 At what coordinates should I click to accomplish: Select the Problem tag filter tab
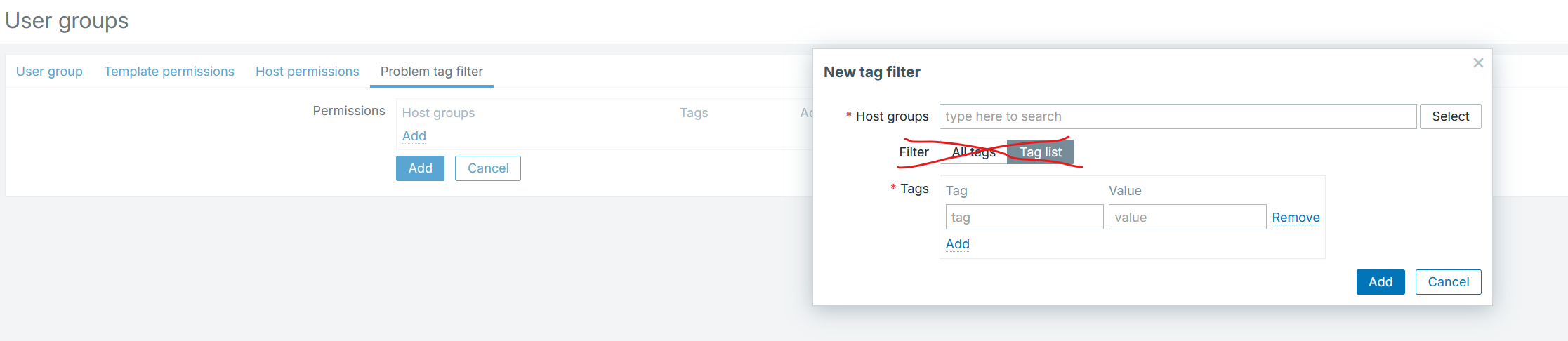pyautogui.click(x=431, y=72)
